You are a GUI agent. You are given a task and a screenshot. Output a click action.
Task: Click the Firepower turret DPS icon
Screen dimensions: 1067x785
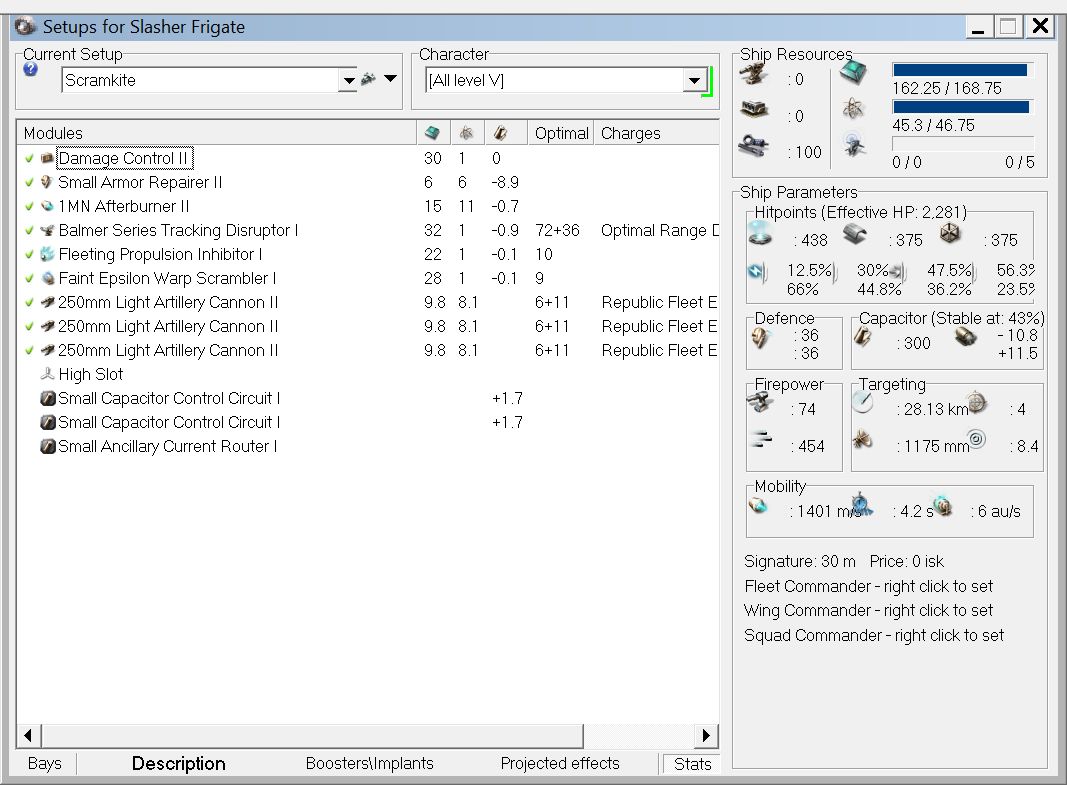click(x=759, y=403)
